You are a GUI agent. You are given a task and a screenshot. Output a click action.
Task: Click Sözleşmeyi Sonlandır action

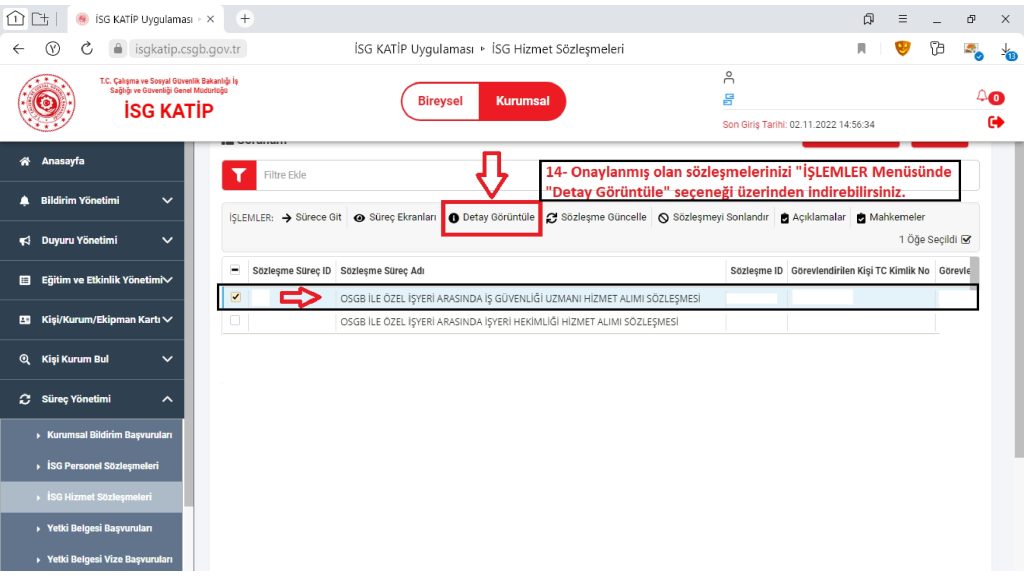713,217
